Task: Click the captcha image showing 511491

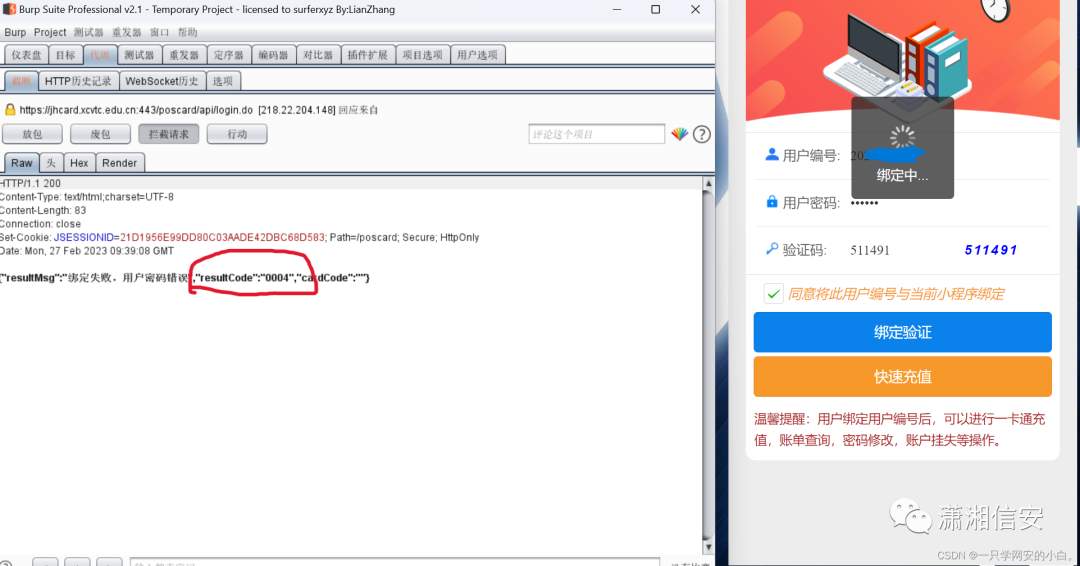Action: coord(990,250)
